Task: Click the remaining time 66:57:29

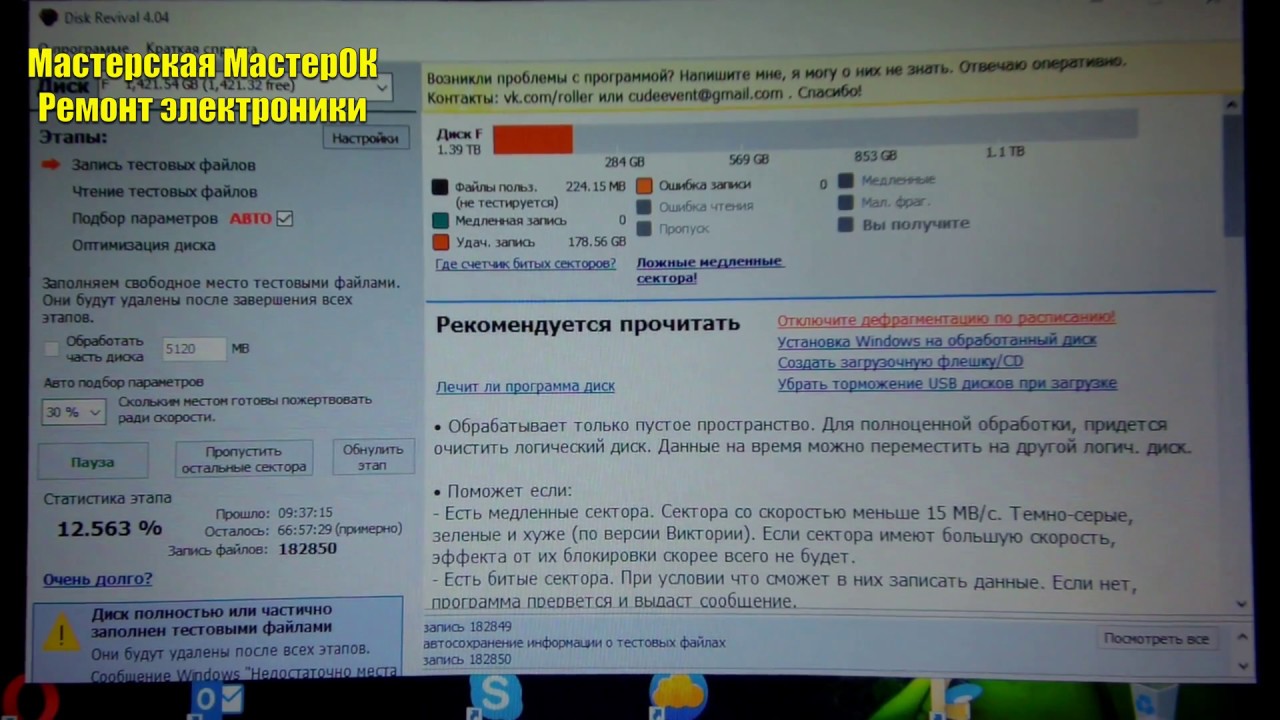Action: pos(305,530)
